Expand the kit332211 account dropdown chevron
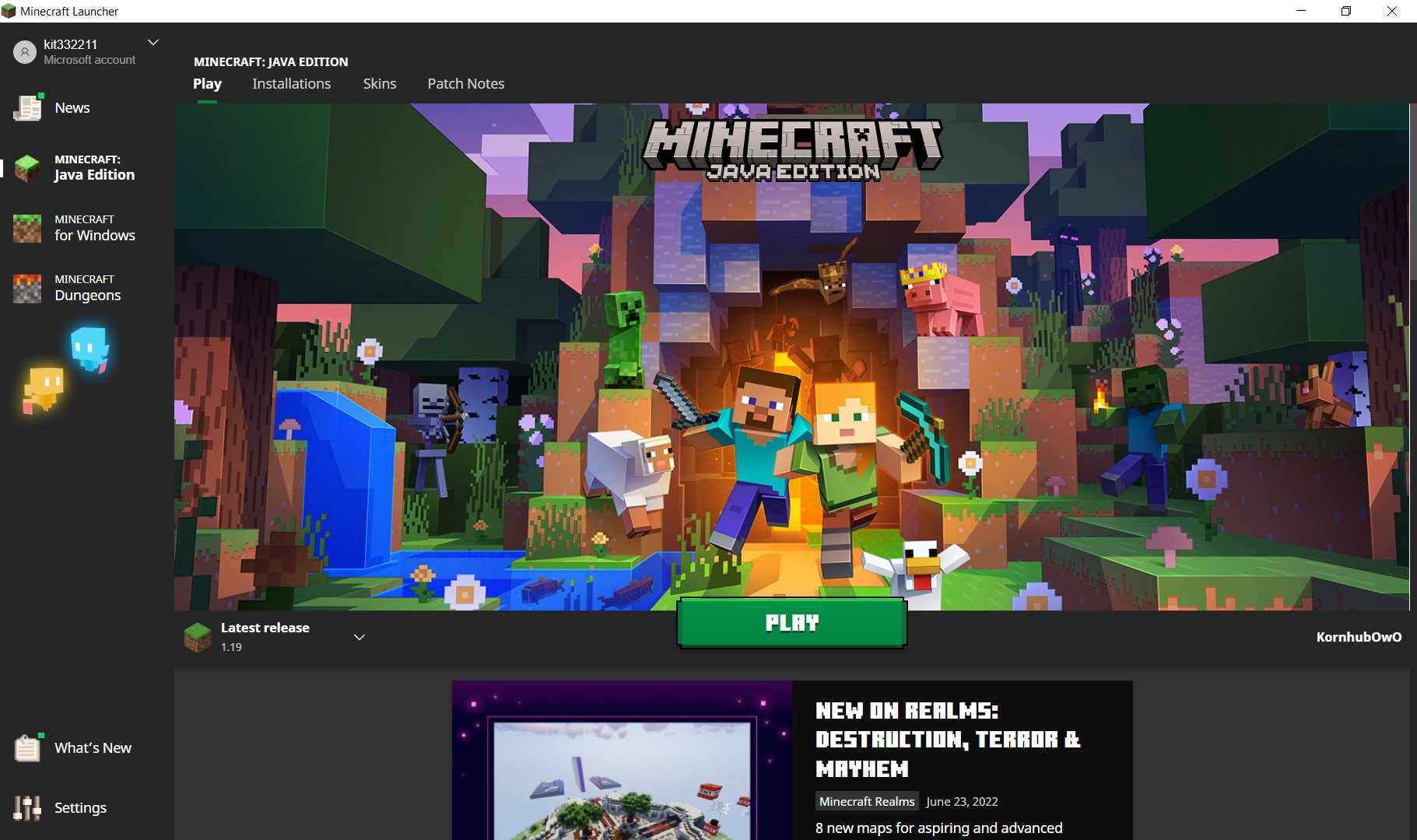1417x840 pixels. pyautogui.click(x=153, y=43)
